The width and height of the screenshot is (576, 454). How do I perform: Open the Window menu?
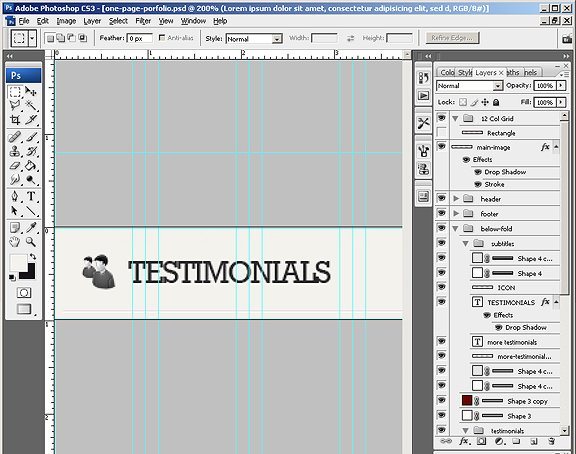pyautogui.click(x=193, y=21)
